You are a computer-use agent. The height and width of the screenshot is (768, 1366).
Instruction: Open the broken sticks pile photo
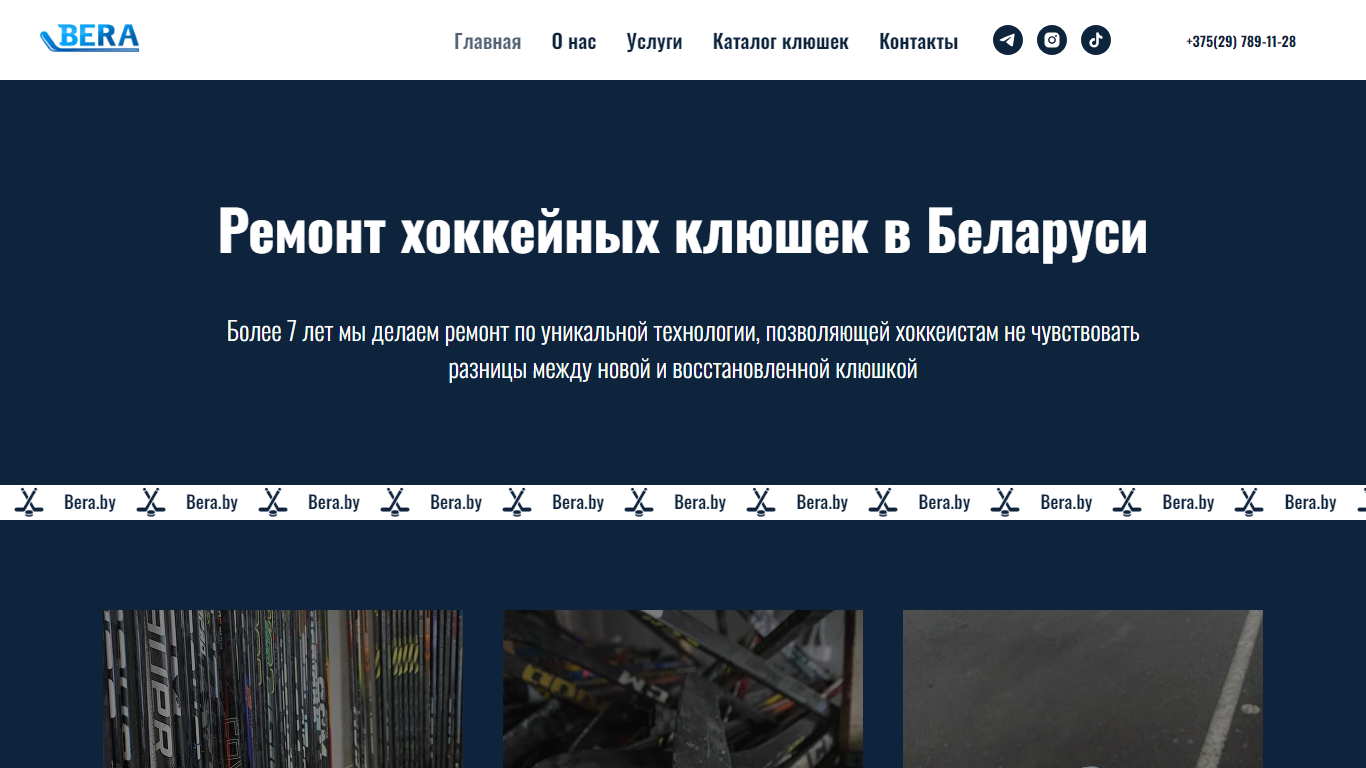point(683,689)
